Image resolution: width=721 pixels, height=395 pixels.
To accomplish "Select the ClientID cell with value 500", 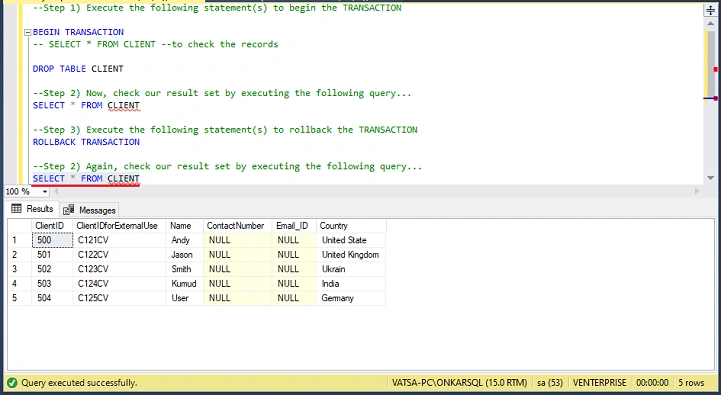I will pyautogui.click(x=52, y=240).
